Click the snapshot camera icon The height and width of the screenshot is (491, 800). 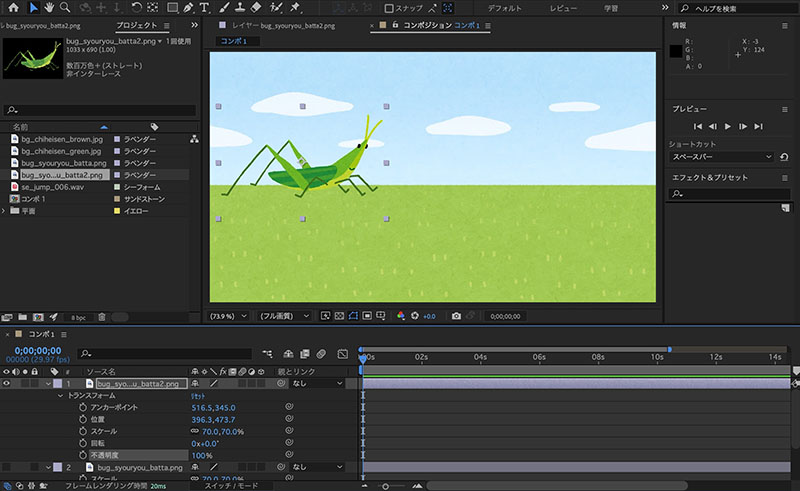(x=456, y=316)
